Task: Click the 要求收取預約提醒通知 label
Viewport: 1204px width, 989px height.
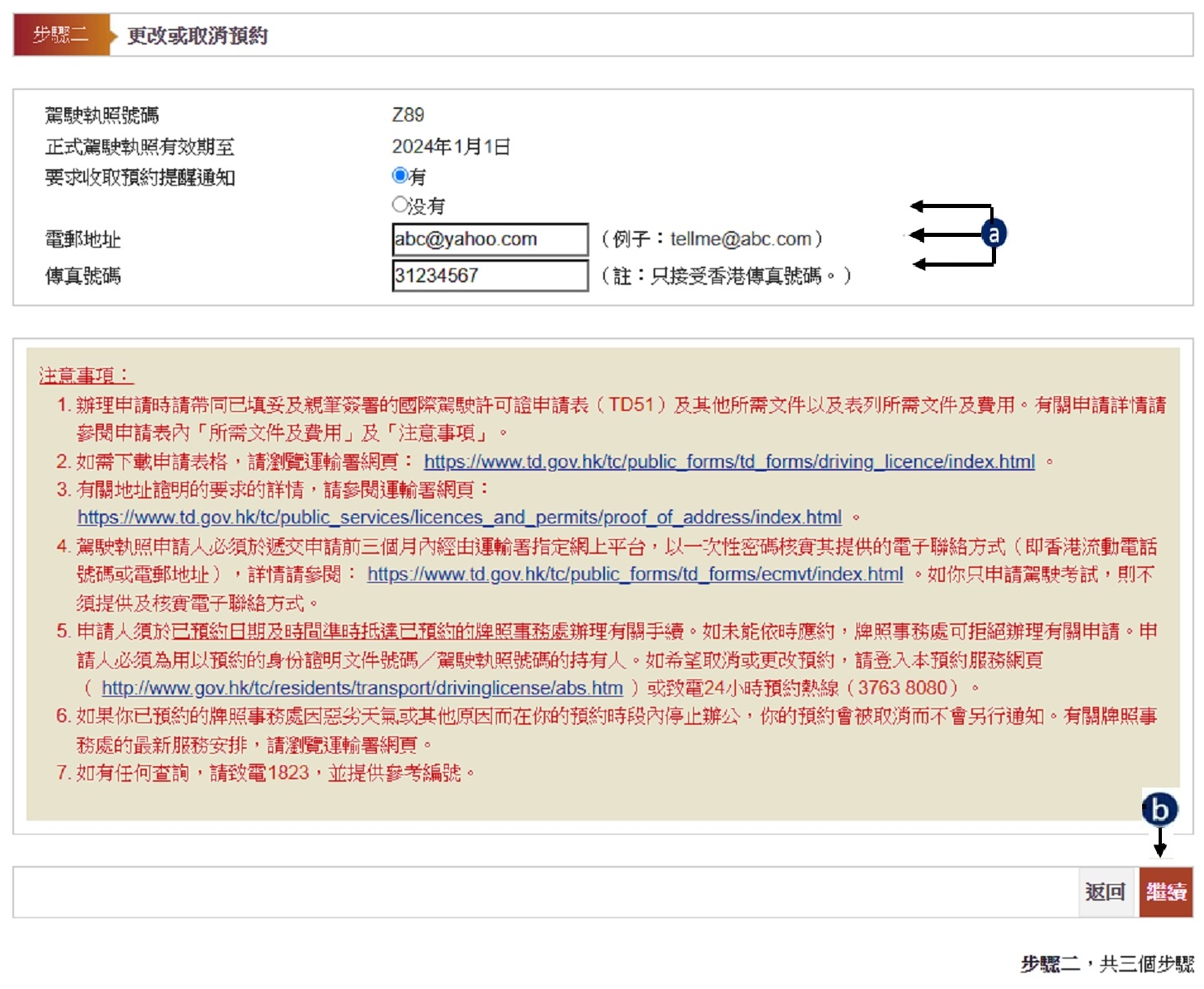Action: (139, 177)
